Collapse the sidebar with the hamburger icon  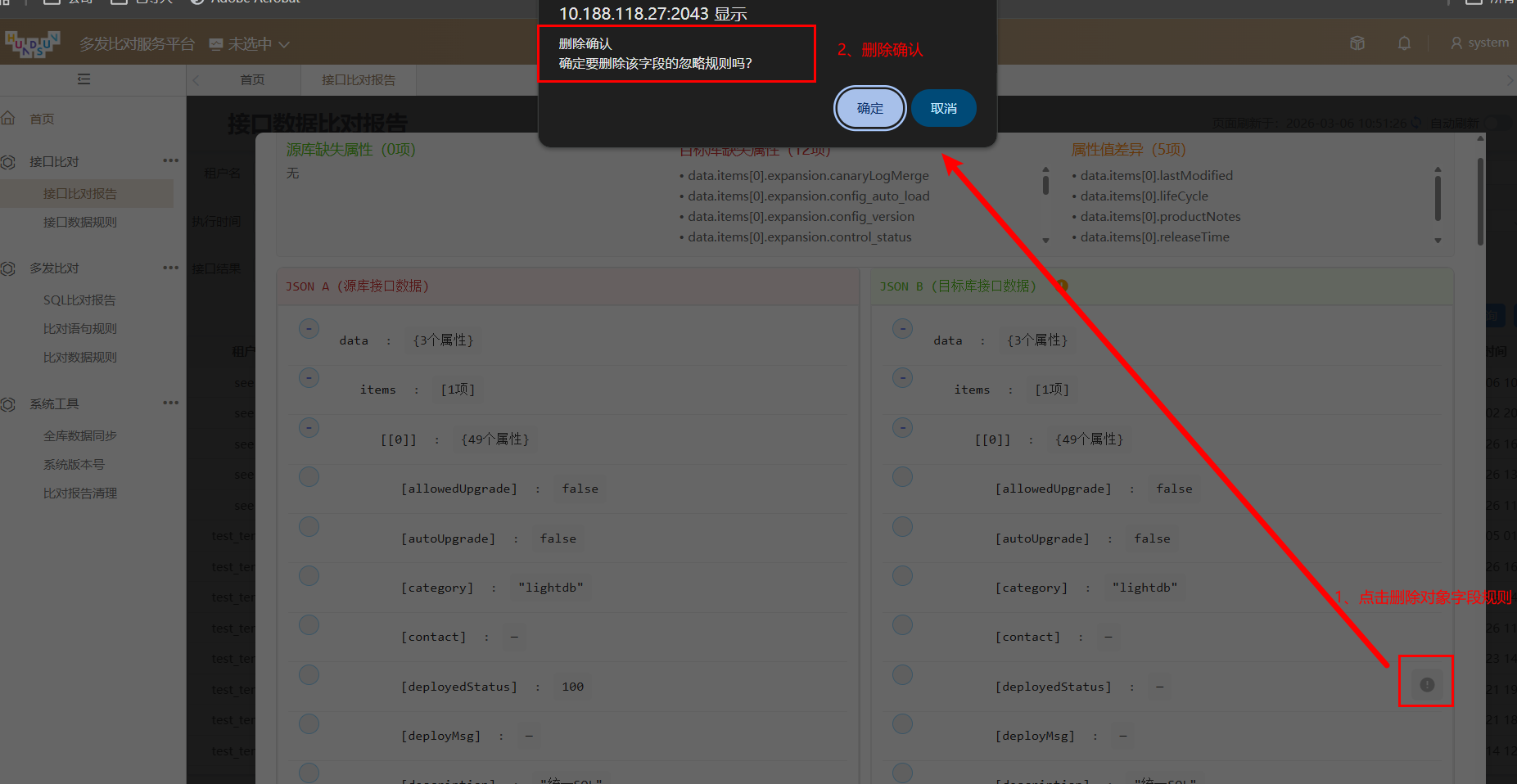click(x=84, y=79)
